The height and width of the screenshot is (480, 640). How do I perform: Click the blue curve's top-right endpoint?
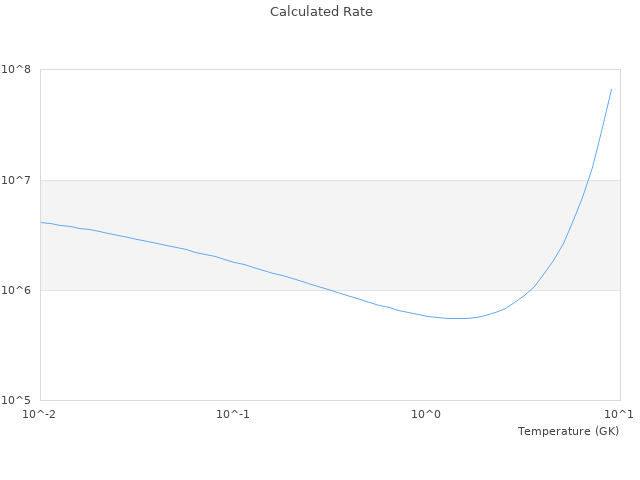611,89
